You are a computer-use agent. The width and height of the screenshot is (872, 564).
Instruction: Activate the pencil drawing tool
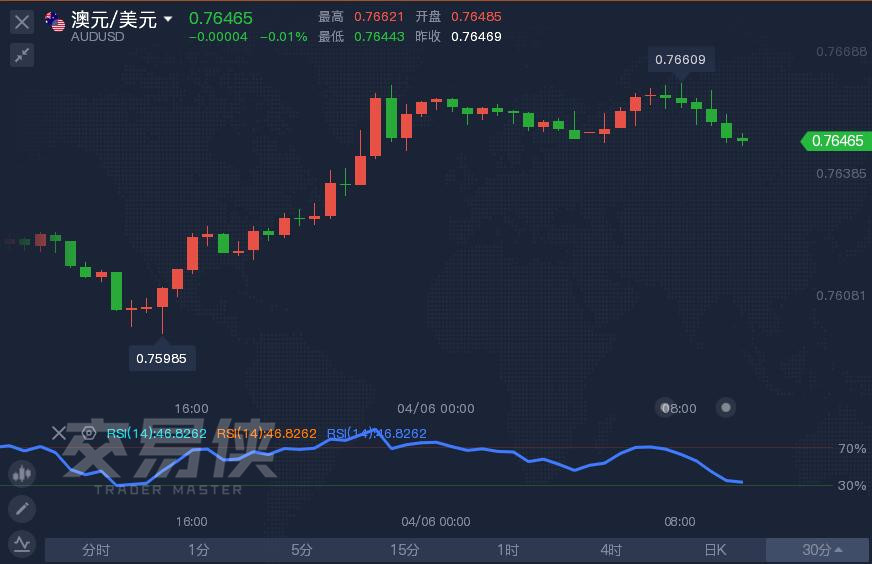(x=22, y=508)
